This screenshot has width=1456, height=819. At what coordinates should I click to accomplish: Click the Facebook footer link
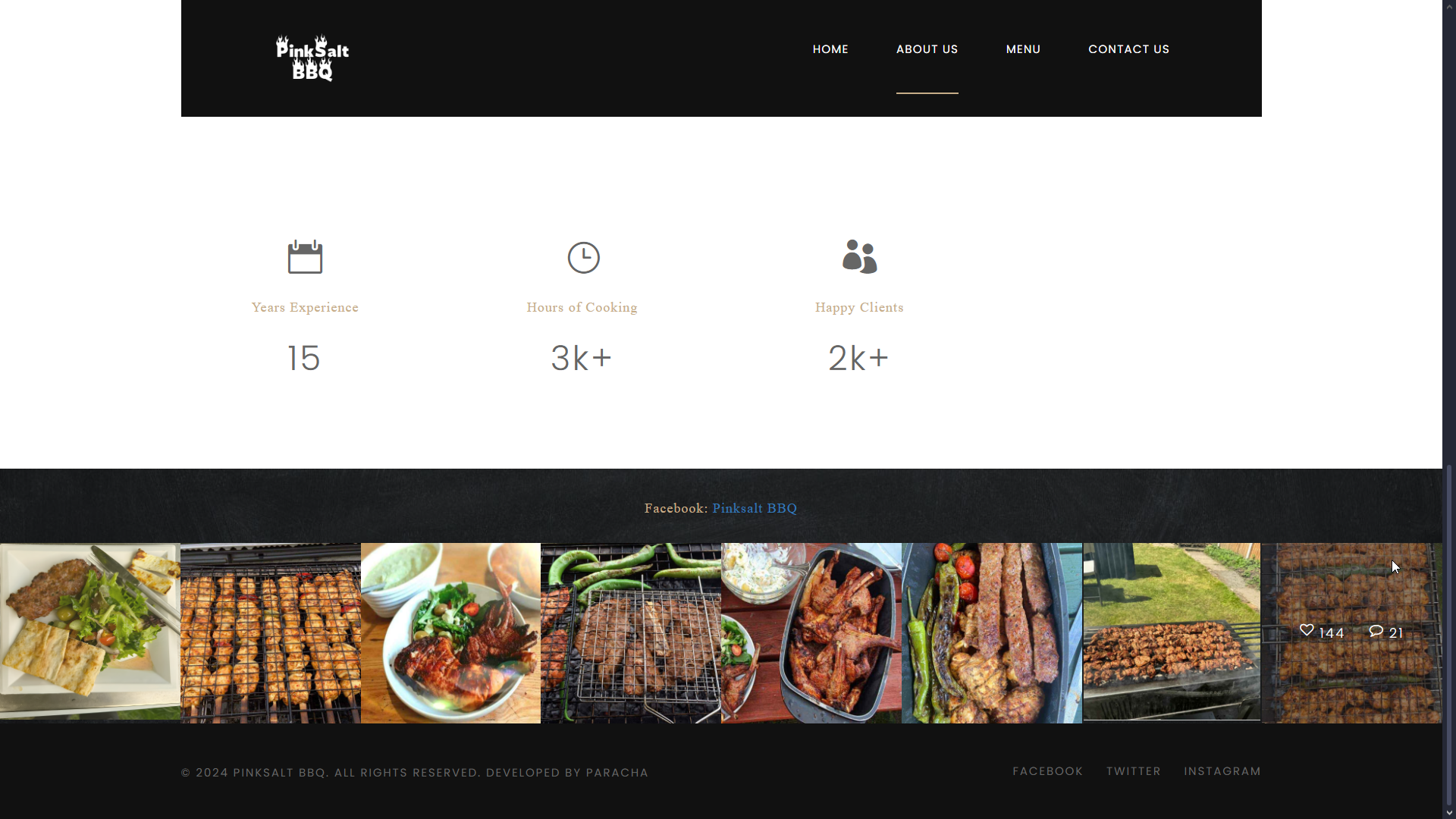coord(1047,771)
